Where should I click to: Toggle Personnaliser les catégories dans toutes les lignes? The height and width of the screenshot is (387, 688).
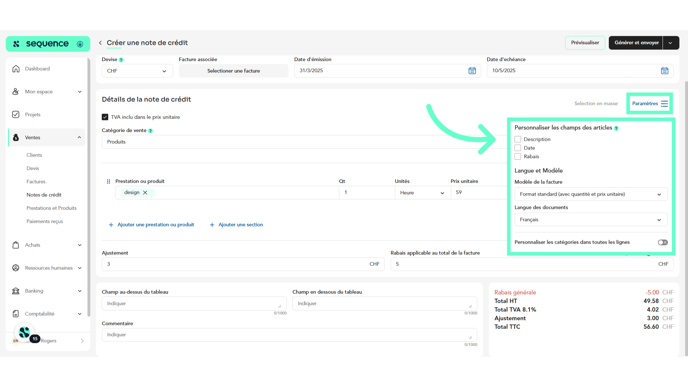point(663,242)
